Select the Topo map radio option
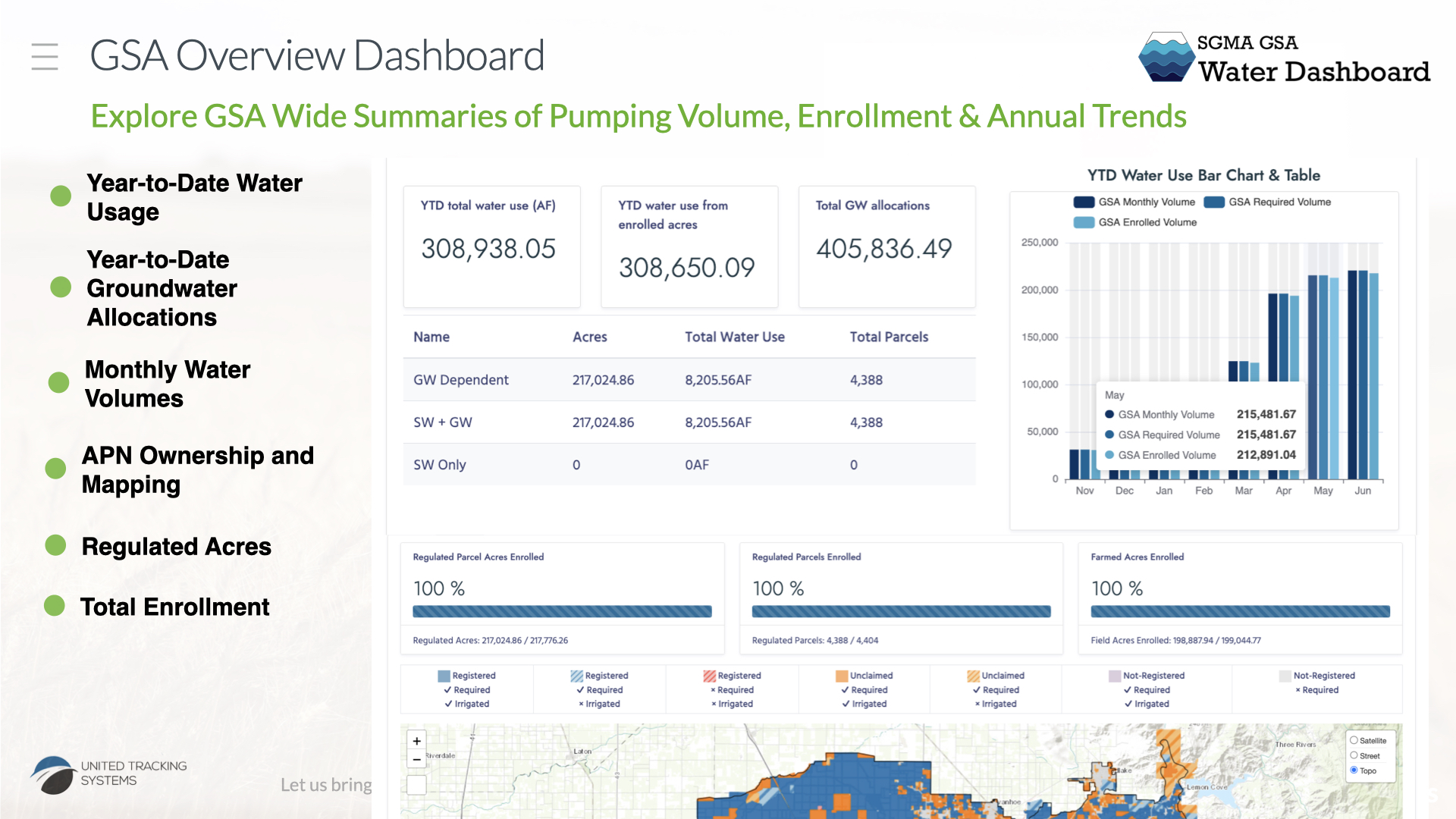The height and width of the screenshot is (819, 1456). (1354, 770)
